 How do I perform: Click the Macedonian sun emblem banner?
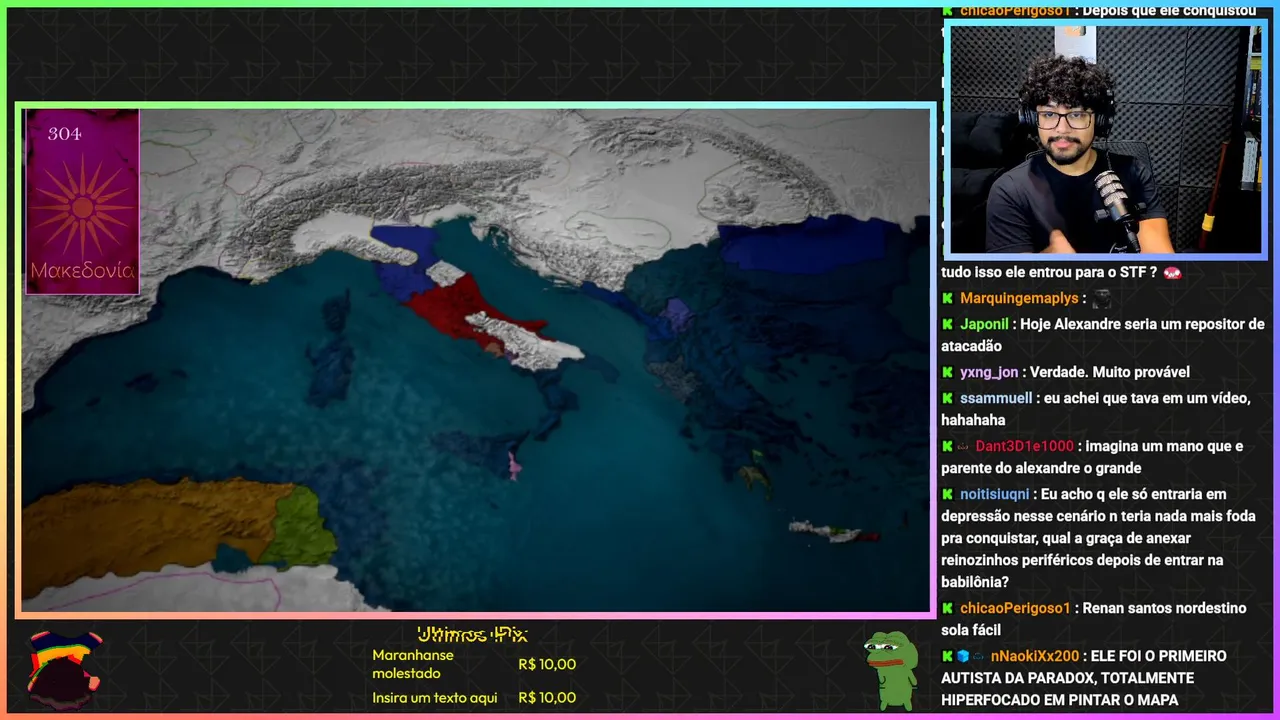82,202
